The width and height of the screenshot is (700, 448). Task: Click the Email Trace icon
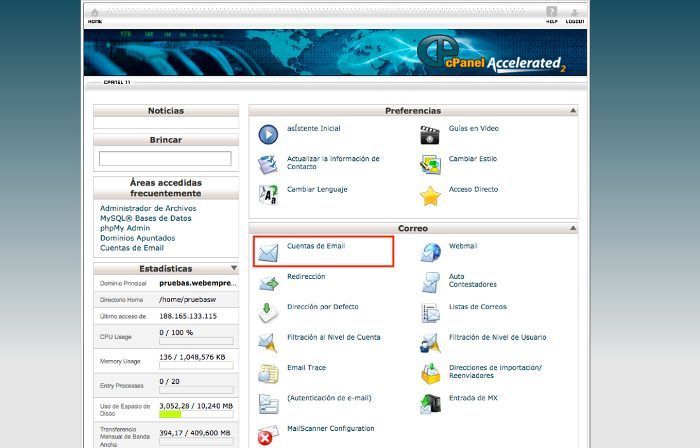click(x=268, y=373)
